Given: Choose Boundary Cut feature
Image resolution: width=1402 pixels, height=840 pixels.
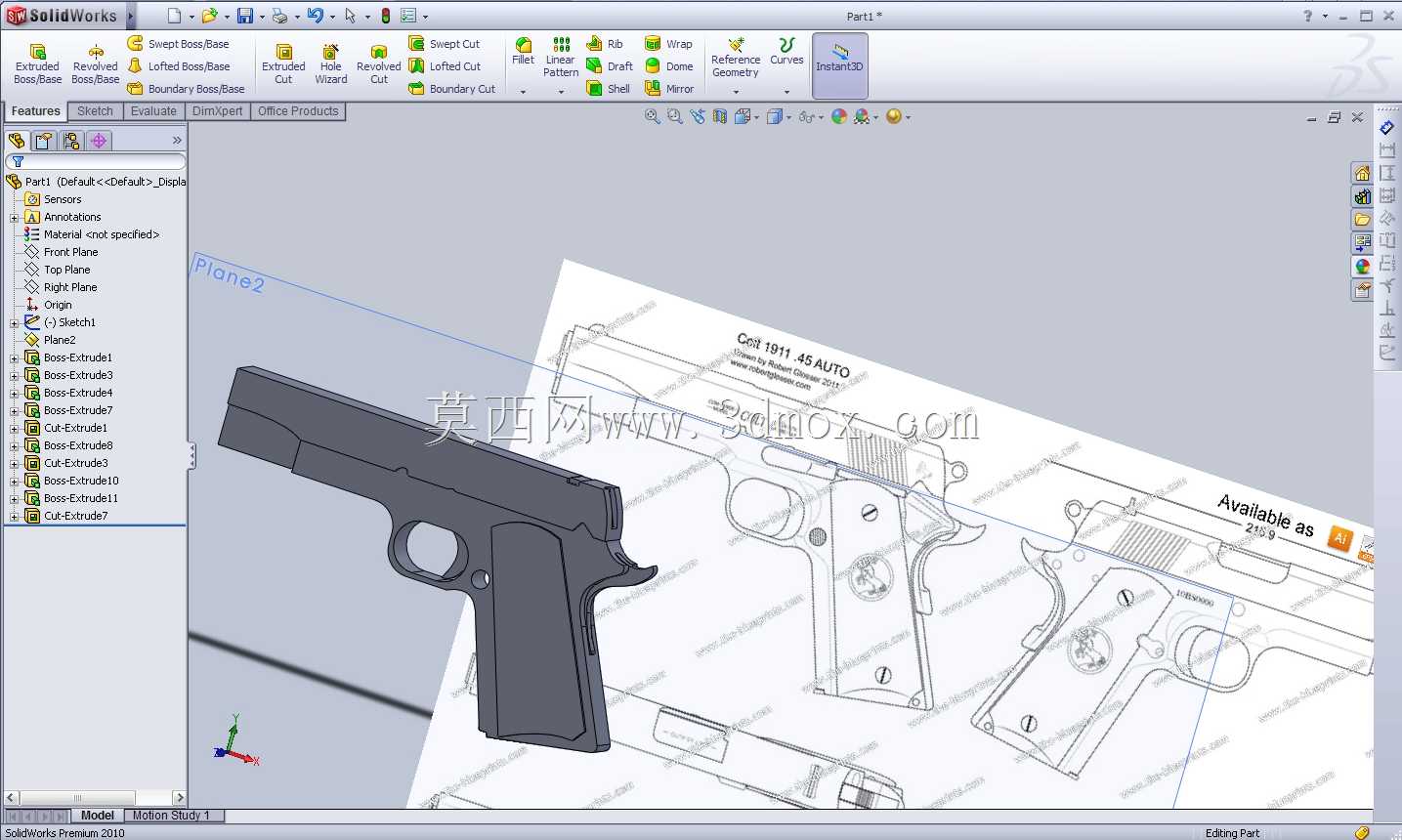Looking at the screenshot, I should (452, 89).
